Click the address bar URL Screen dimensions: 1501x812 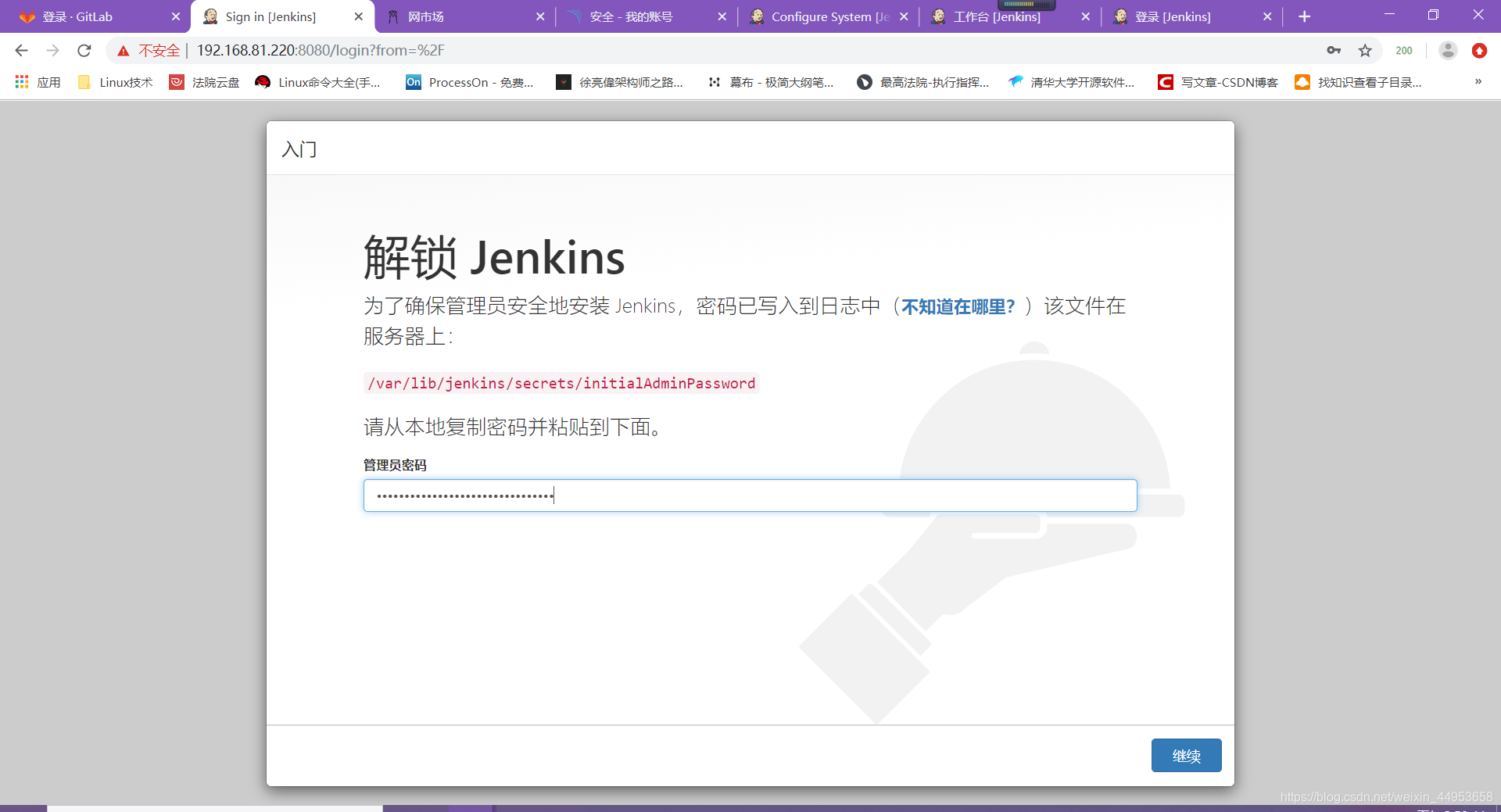[321, 51]
